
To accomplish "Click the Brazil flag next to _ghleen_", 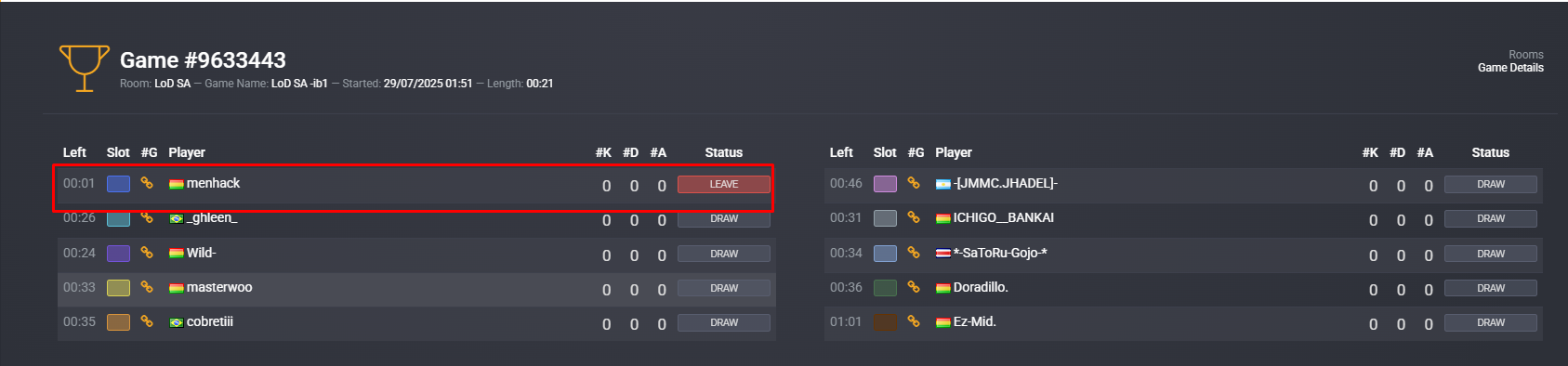I will [x=176, y=219].
